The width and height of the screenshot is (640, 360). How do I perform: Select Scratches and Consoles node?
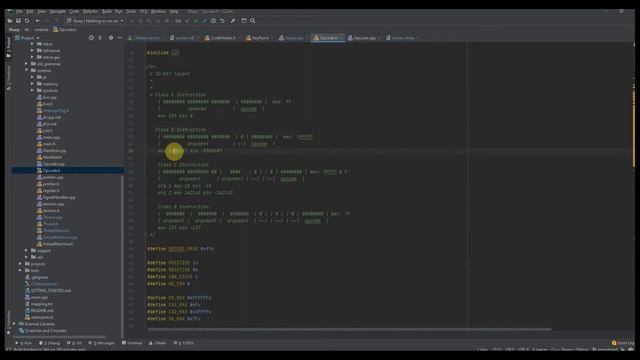coord(46,331)
